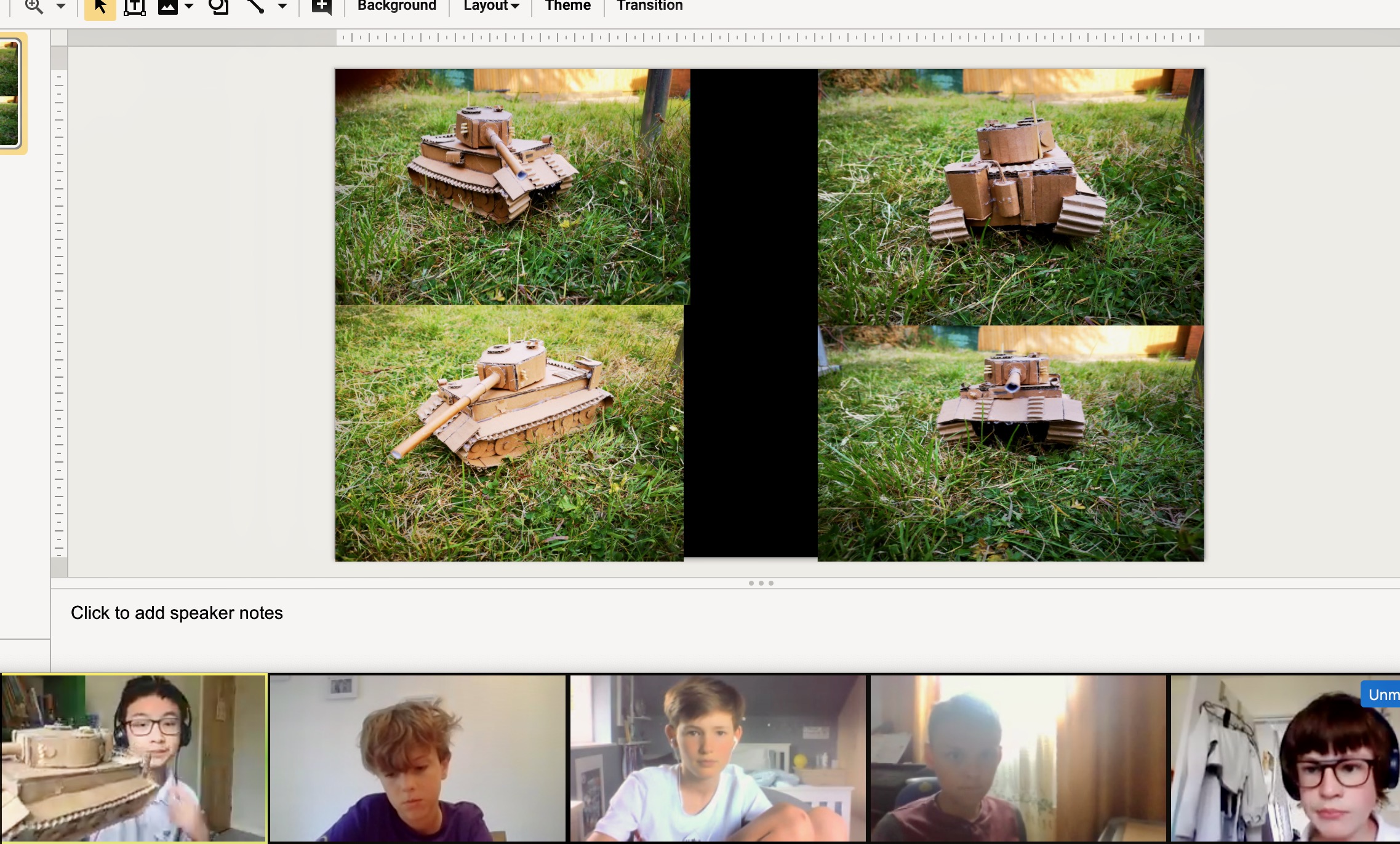This screenshot has height=844, width=1400.
Task: Click the blue Unmute button
Action: coord(1381,695)
